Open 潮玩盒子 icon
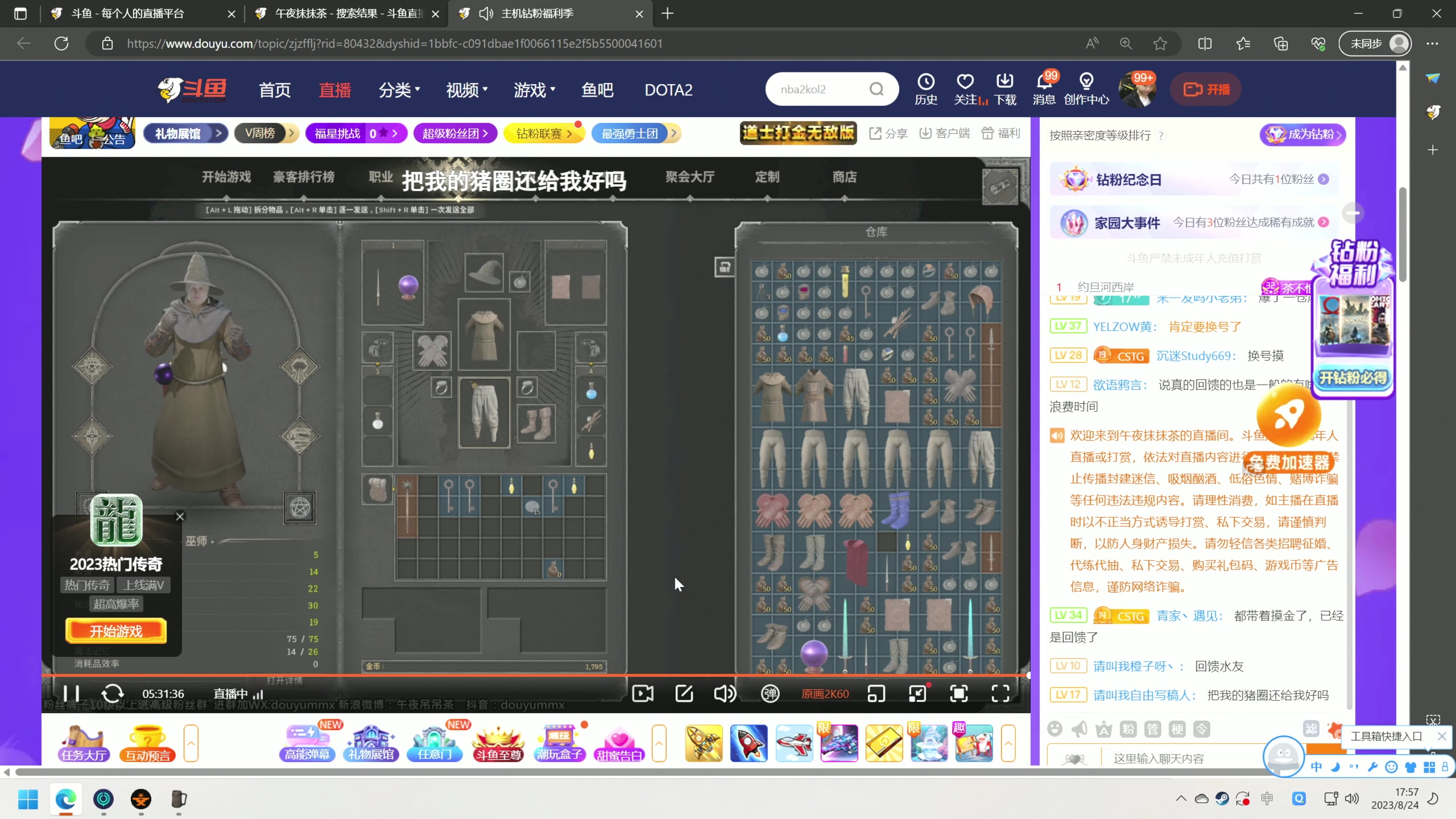Image resolution: width=1456 pixels, height=819 pixels. 560,743
